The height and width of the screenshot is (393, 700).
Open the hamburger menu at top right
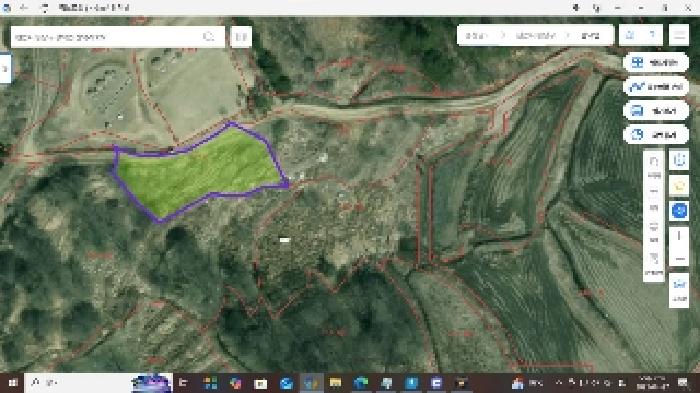click(x=679, y=35)
